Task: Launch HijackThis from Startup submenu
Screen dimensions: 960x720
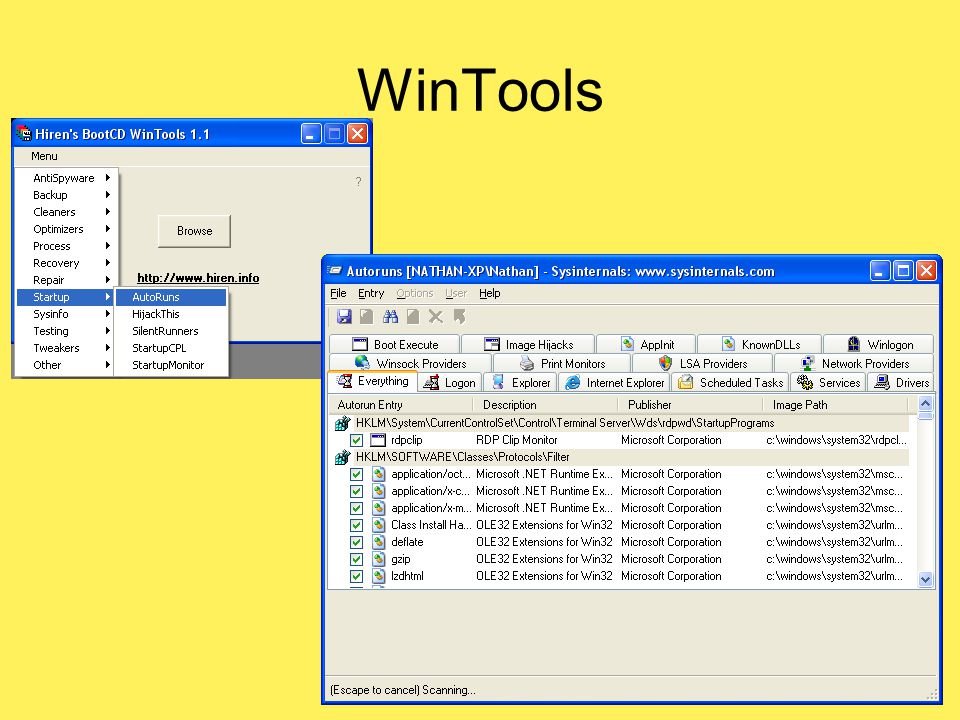Action: (x=171, y=314)
